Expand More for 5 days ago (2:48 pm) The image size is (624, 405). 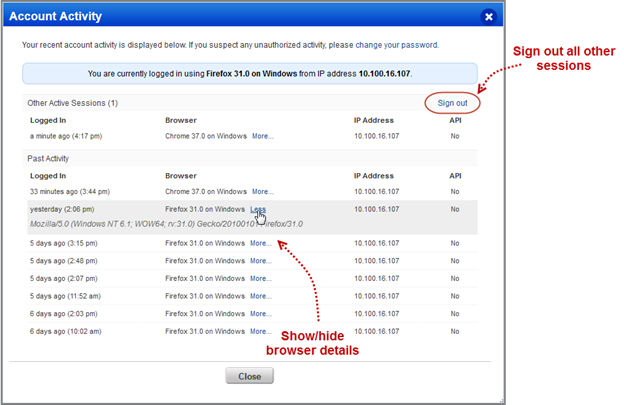click(260, 261)
